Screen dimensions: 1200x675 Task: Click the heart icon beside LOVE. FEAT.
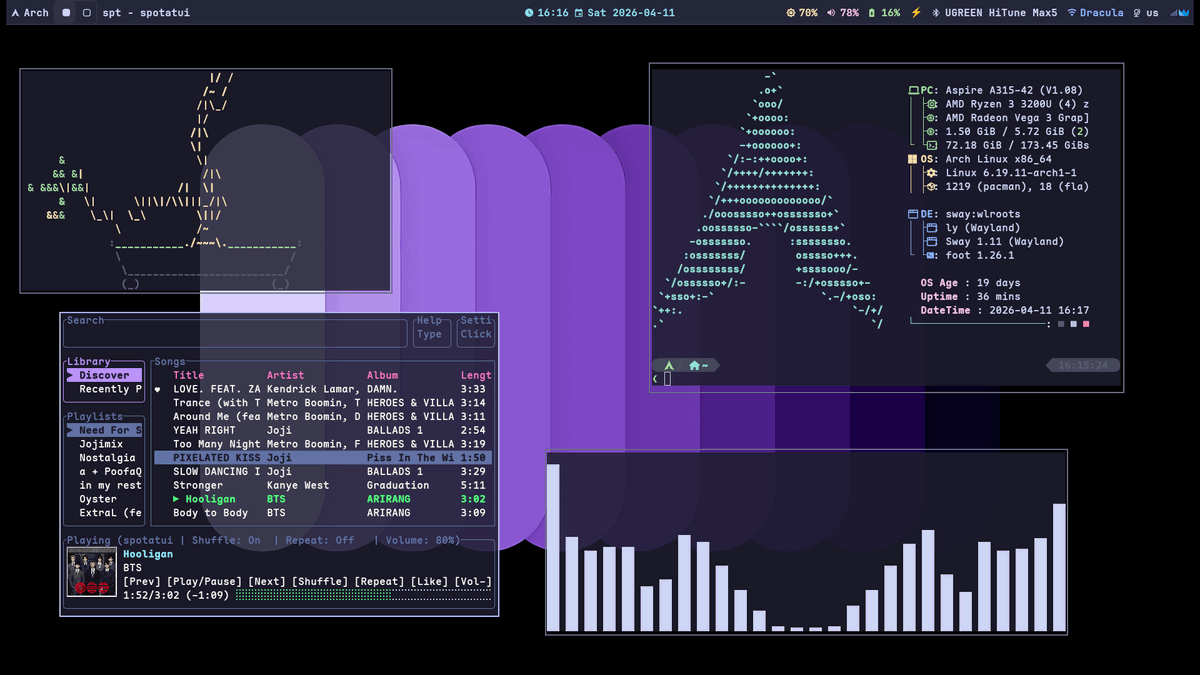(157, 389)
